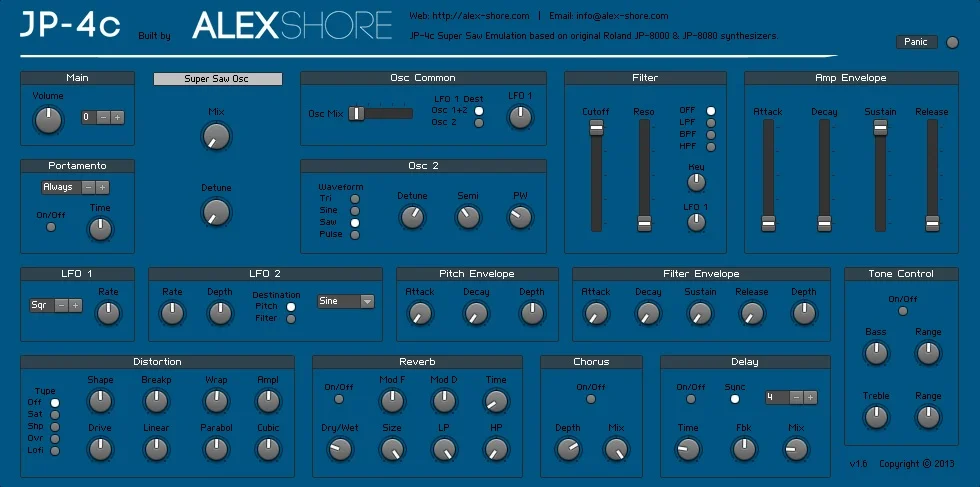Select Tri waveform for Osc 2
This screenshot has width=980, height=487.
[355, 199]
